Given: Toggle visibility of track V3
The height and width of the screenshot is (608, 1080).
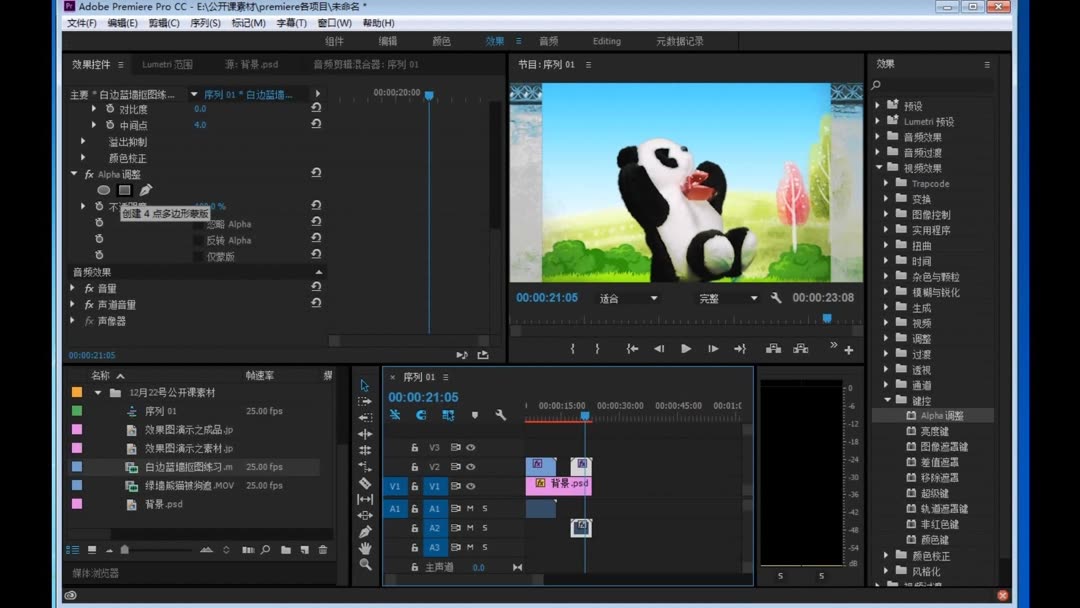Looking at the screenshot, I should click(471, 448).
